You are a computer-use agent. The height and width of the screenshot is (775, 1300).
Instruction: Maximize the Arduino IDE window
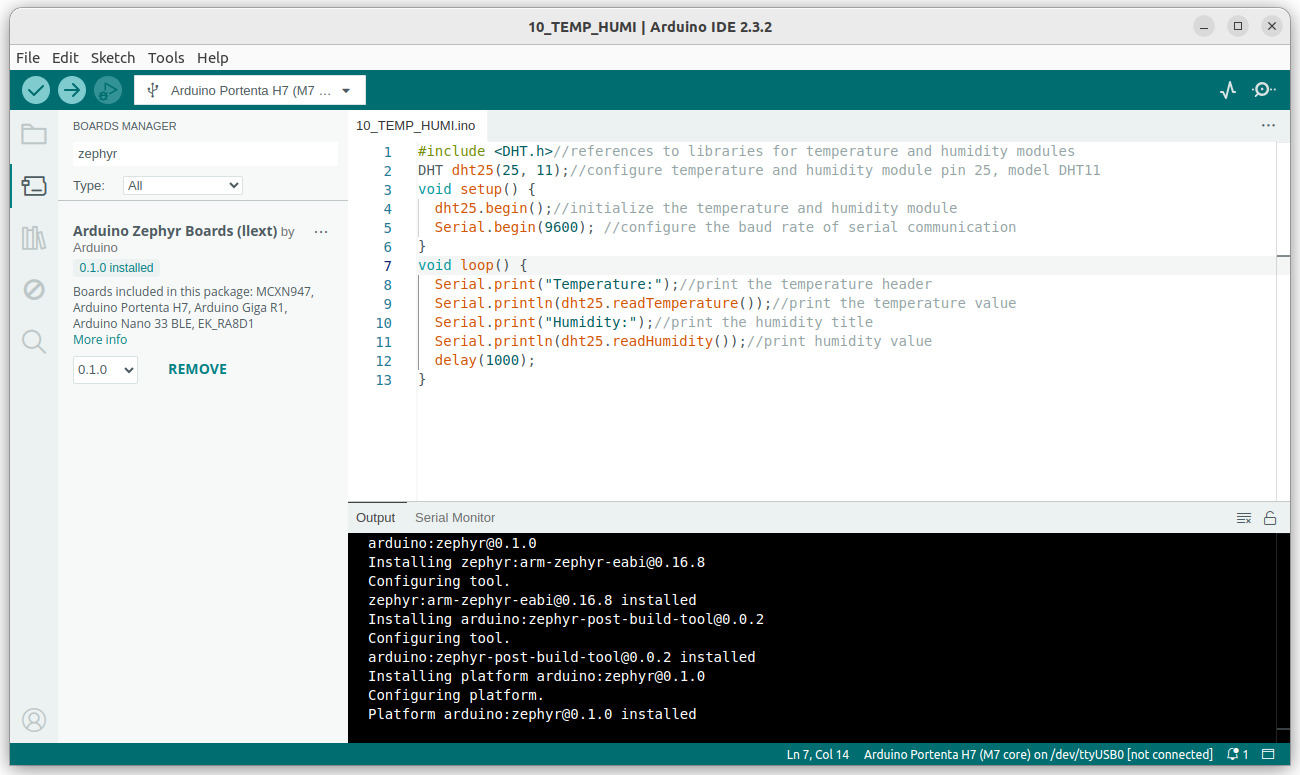[x=1237, y=26]
